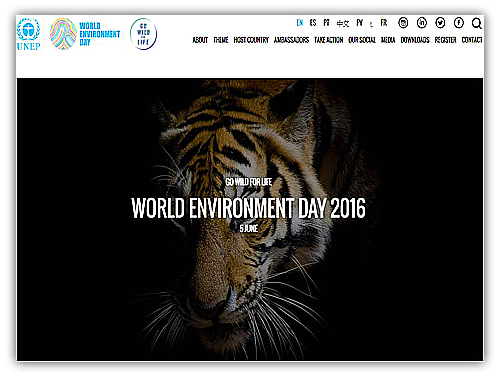The width and height of the screenshot is (500, 378).
Task: Open the Twitter social icon
Action: pos(440,23)
